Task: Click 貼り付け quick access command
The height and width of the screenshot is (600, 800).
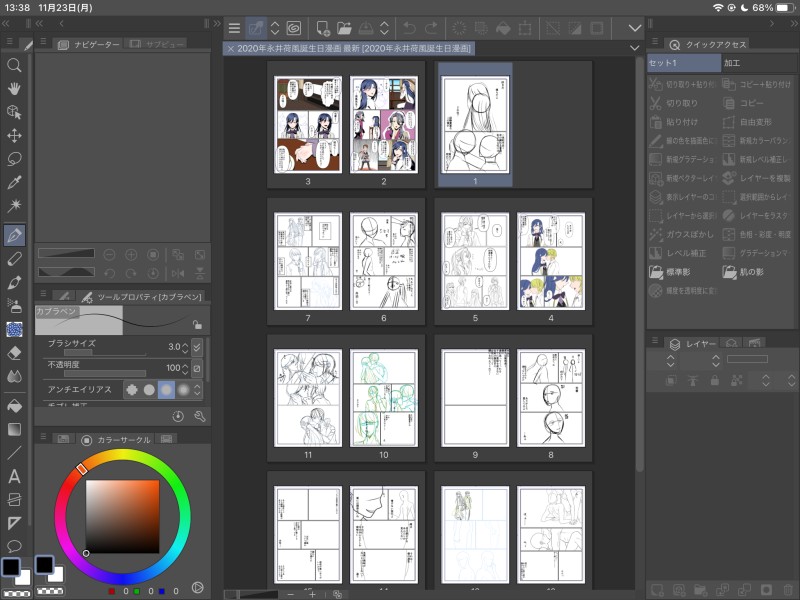Action: [684, 122]
